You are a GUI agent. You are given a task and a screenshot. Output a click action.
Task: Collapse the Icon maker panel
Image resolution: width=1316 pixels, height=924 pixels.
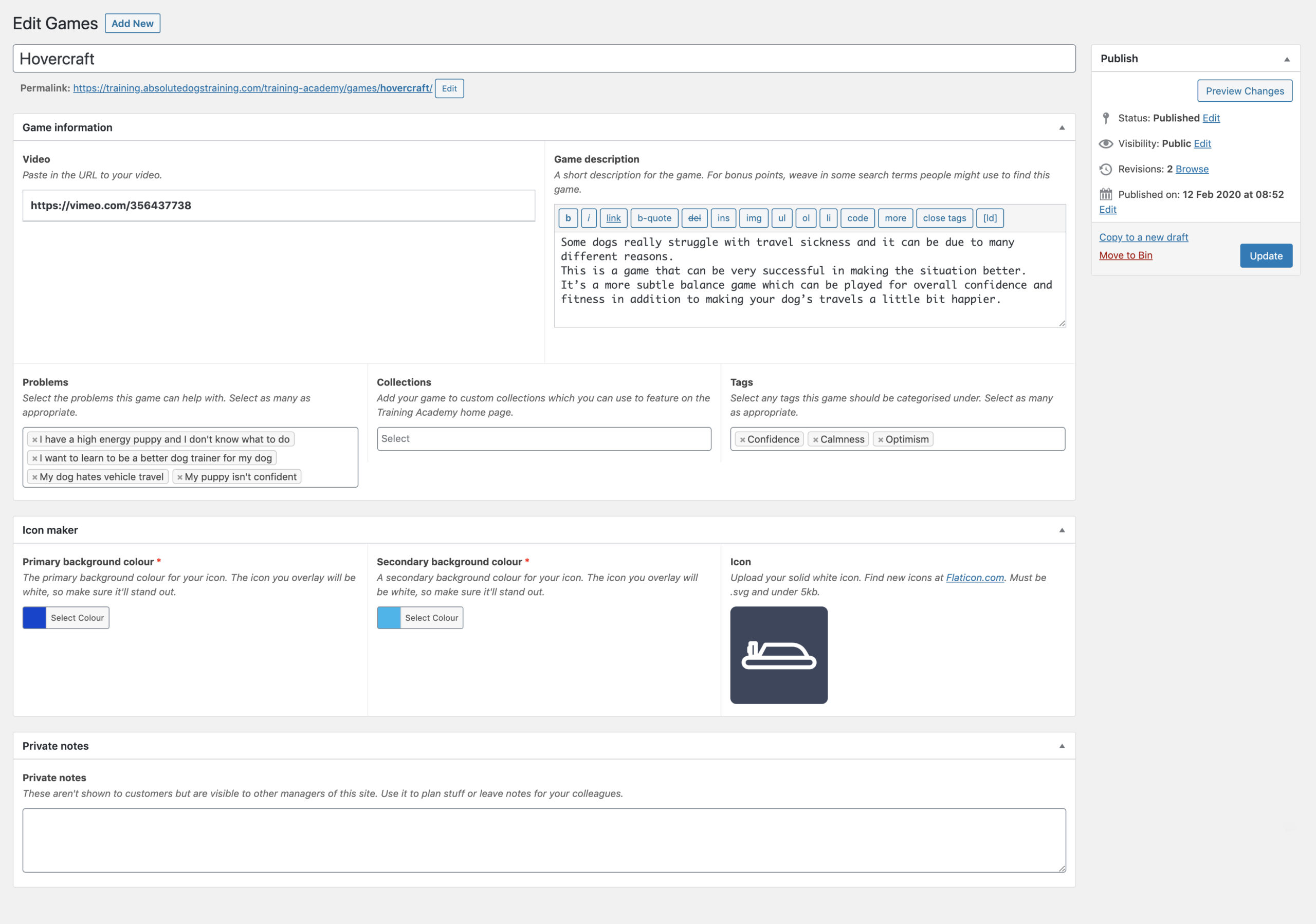click(1062, 530)
